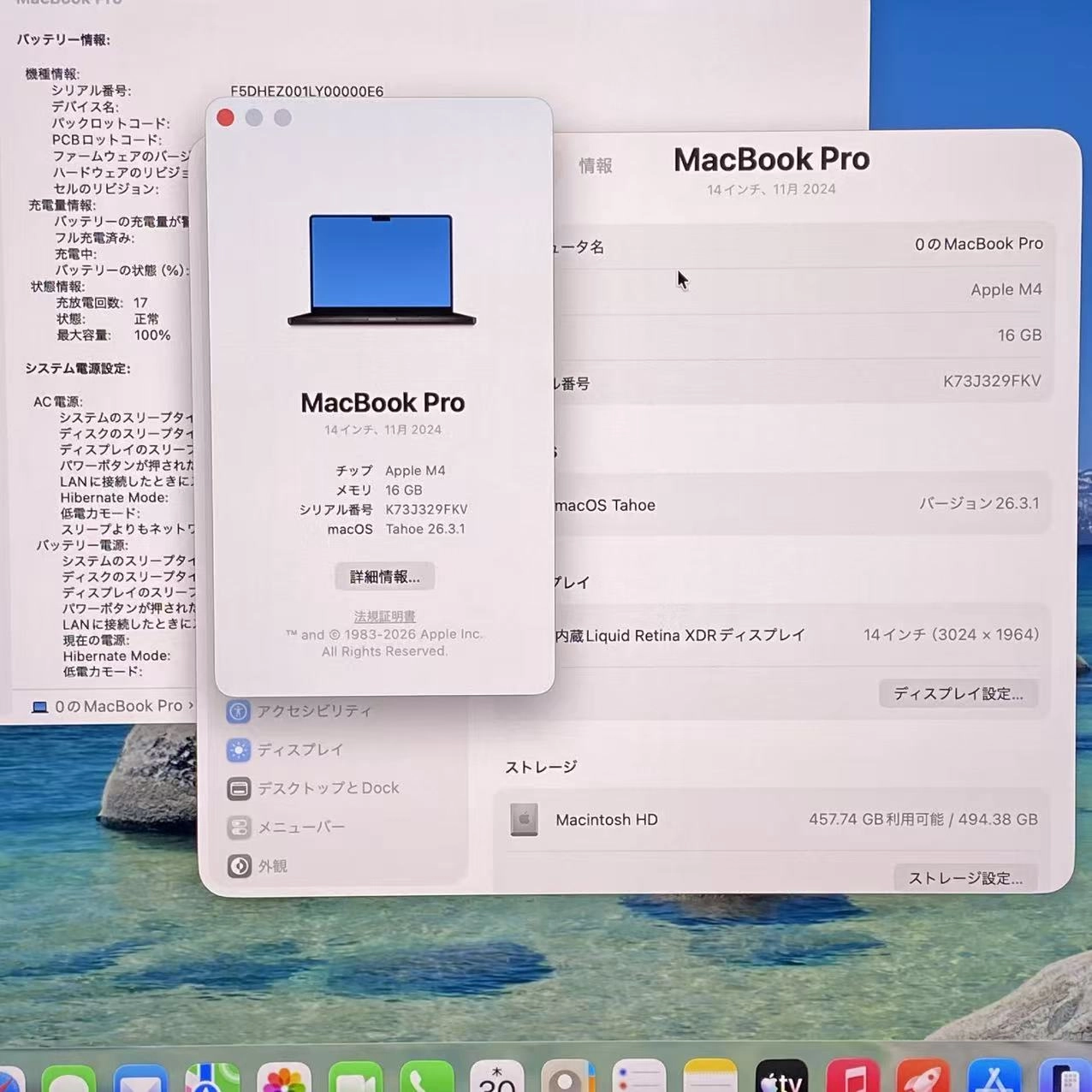Open the Mail app in the Dock
1092x1092 pixels.
coord(140,1077)
